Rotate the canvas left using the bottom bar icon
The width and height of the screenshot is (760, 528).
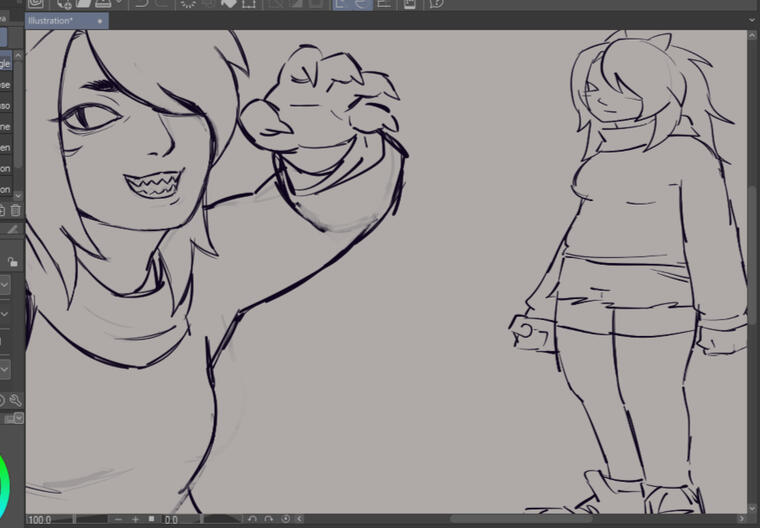(x=252, y=520)
